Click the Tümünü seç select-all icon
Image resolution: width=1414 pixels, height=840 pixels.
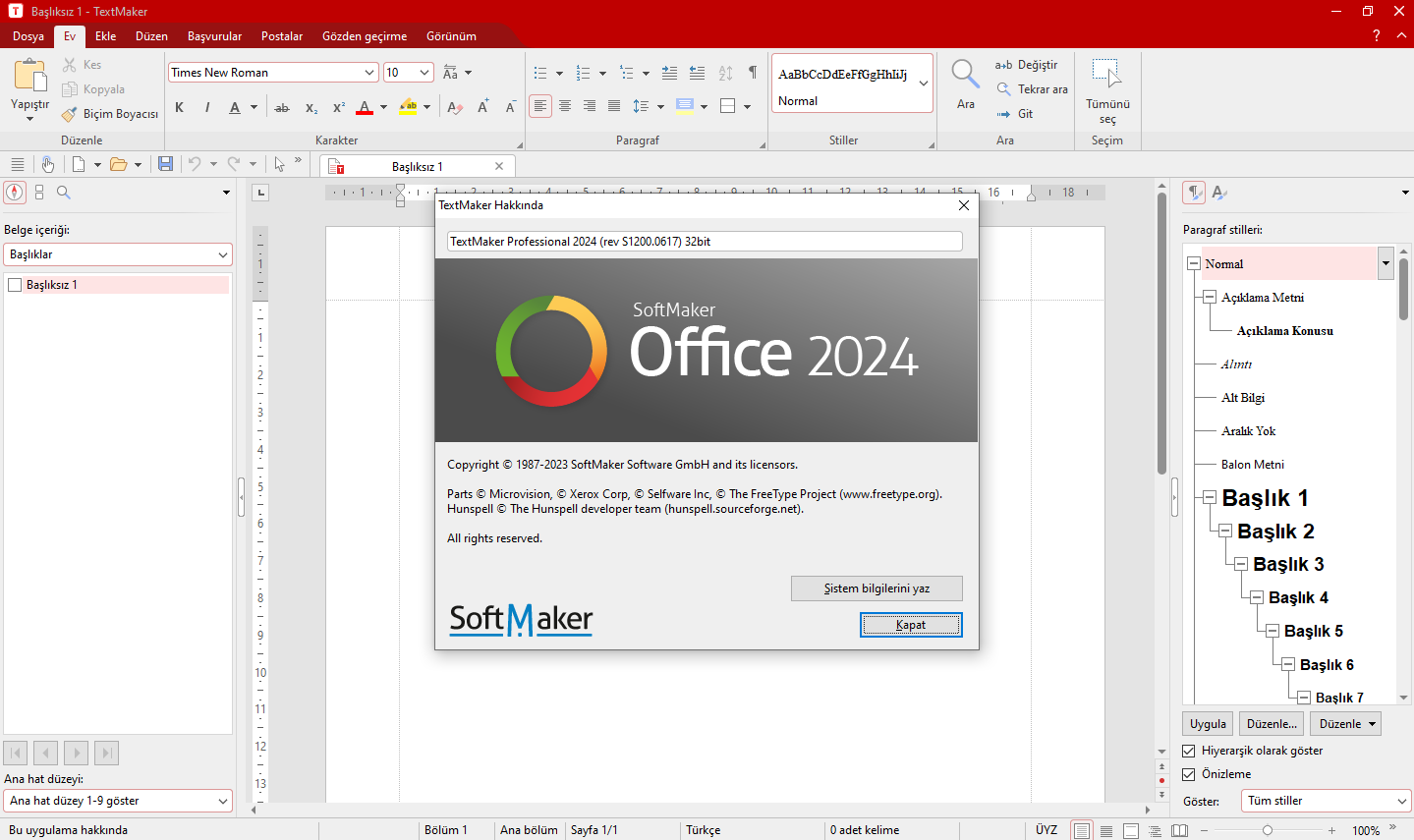point(1106,74)
